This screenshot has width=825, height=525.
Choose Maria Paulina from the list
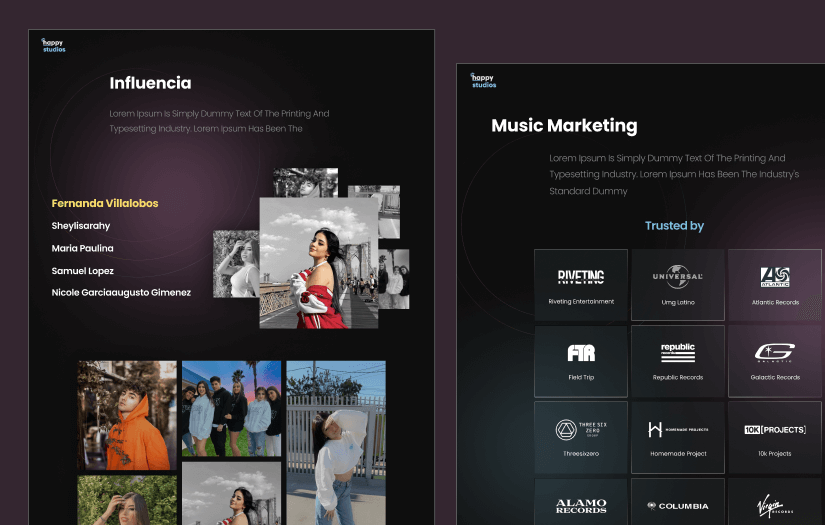pyautogui.click(x=82, y=248)
